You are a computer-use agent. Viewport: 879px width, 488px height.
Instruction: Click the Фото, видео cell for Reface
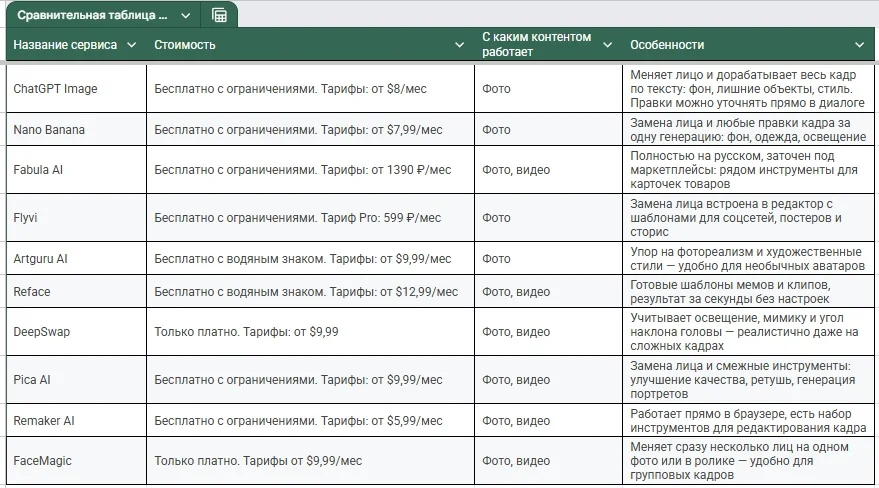(x=548, y=291)
